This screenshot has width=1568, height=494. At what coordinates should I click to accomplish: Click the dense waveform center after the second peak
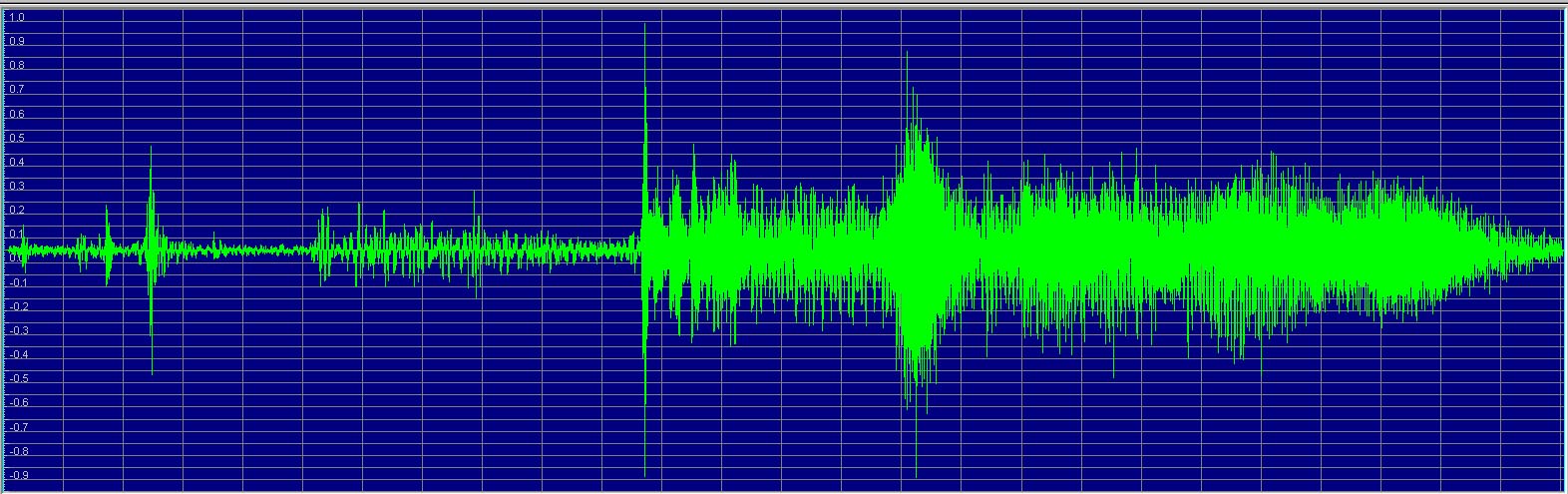(x=1147, y=249)
